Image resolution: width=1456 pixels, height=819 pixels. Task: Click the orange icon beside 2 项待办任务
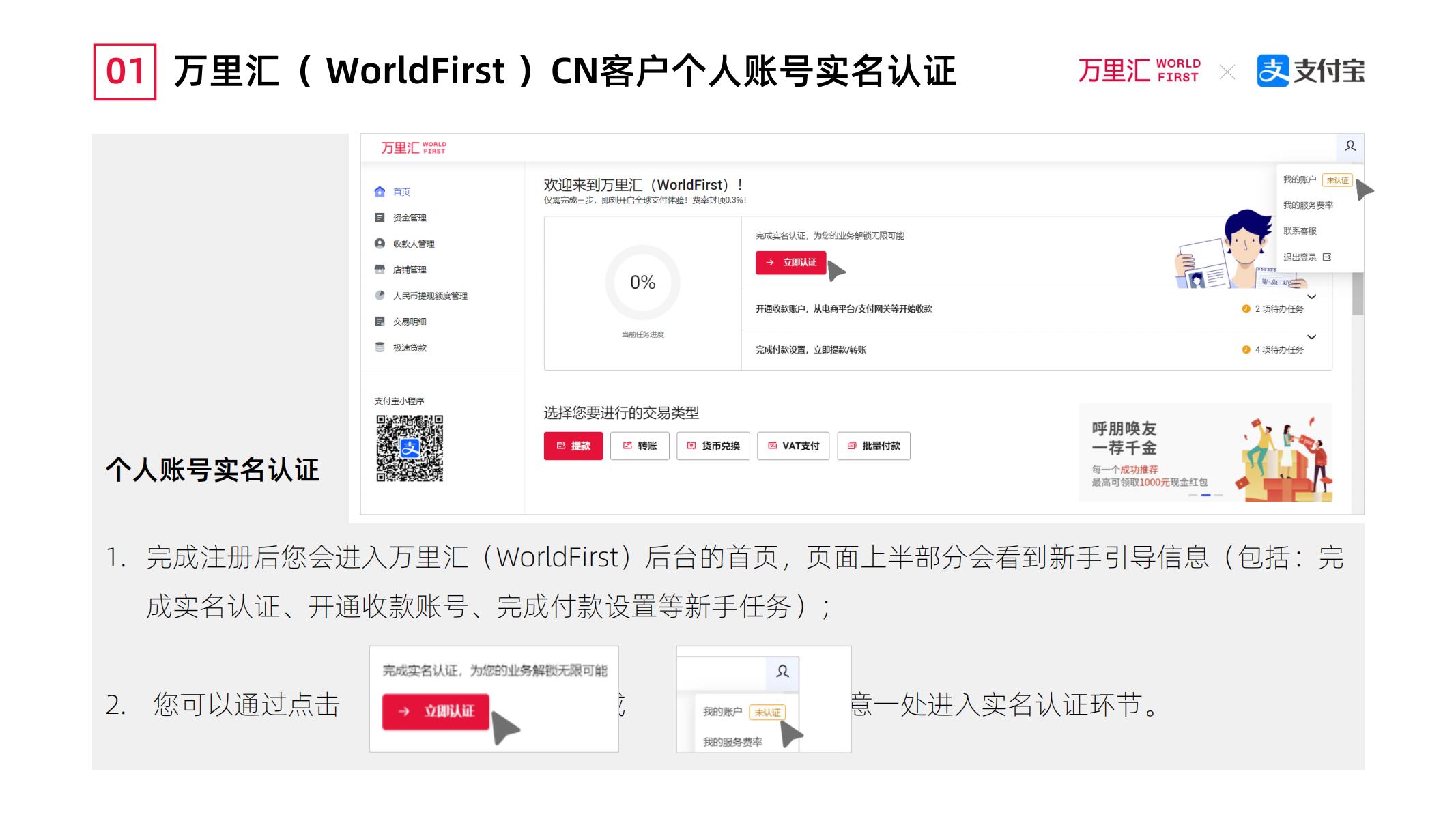coord(1246,309)
